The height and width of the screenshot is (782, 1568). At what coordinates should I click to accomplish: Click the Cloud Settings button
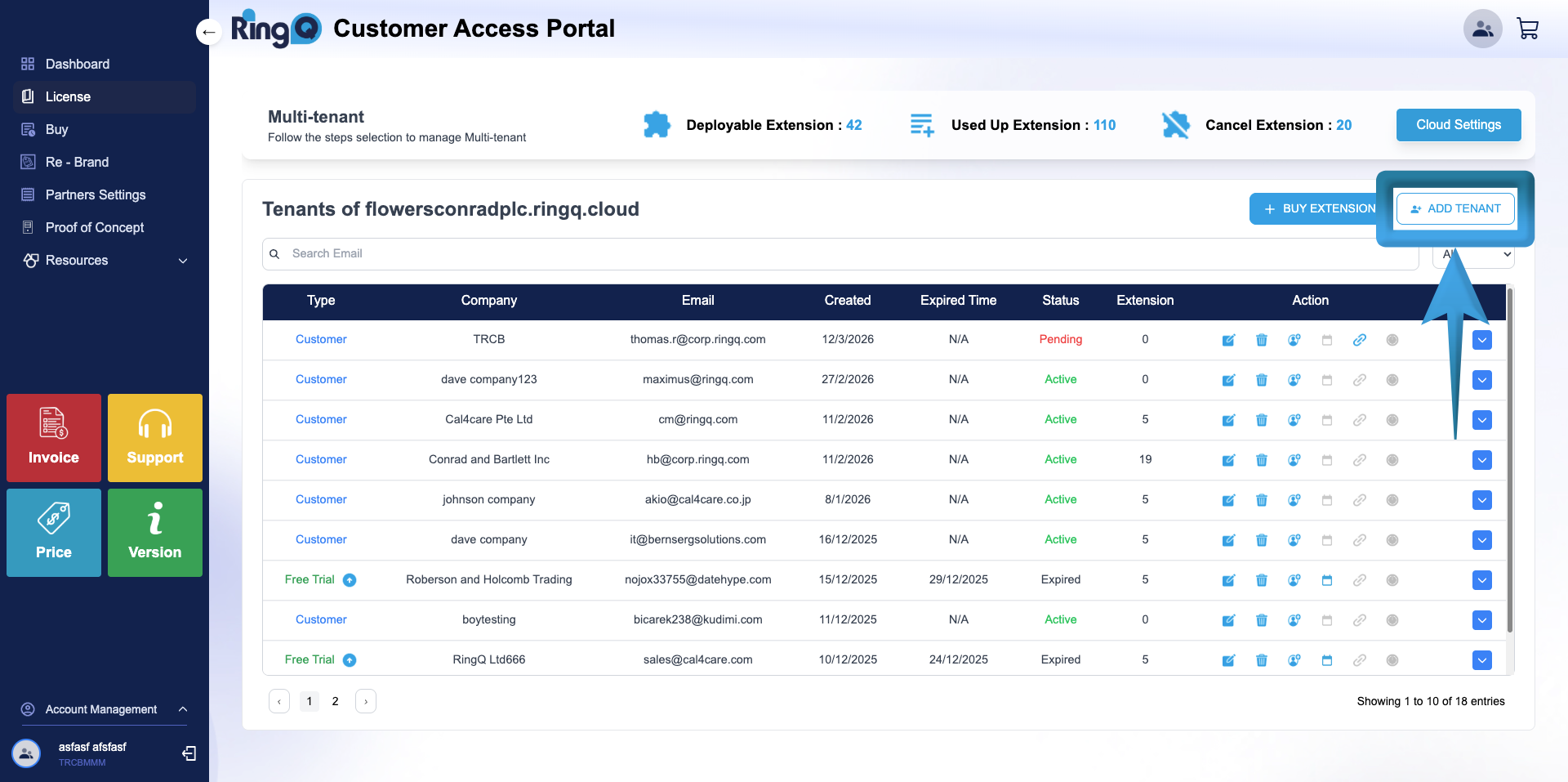pos(1458,125)
